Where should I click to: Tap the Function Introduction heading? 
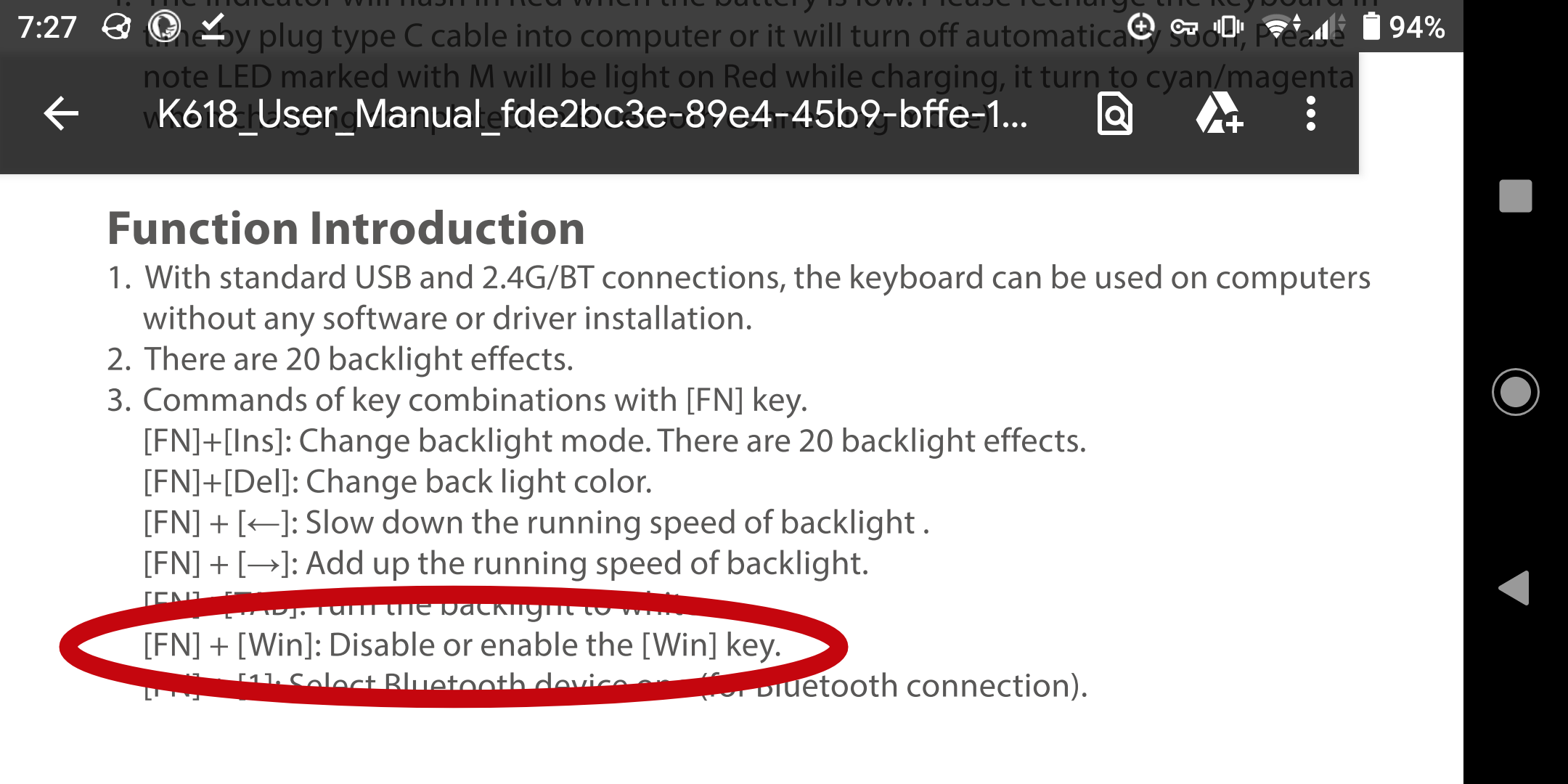pos(346,228)
